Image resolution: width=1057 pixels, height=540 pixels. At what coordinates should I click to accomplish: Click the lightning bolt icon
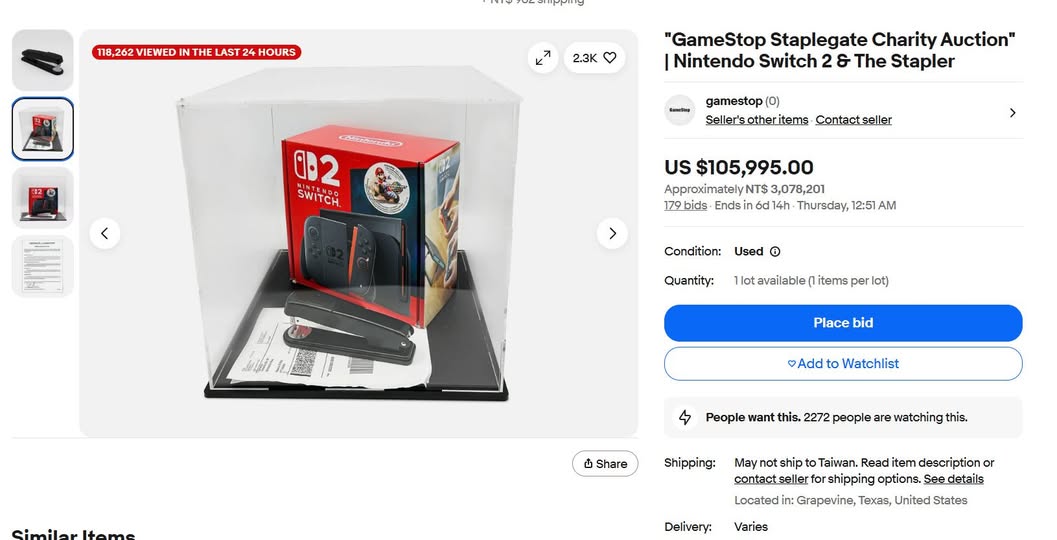tap(685, 417)
